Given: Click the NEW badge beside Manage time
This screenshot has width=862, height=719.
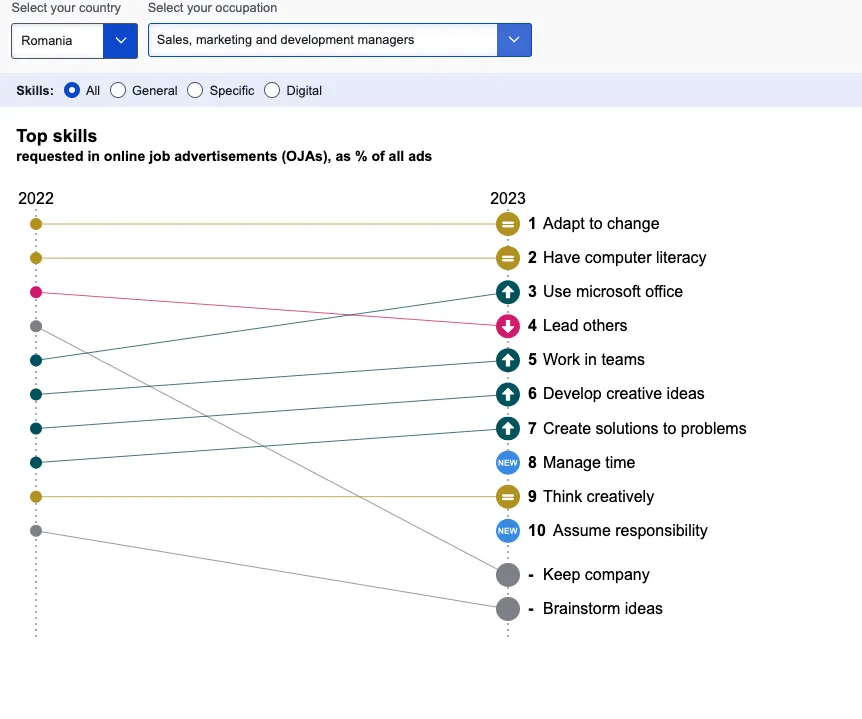Looking at the screenshot, I should (x=508, y=463).
